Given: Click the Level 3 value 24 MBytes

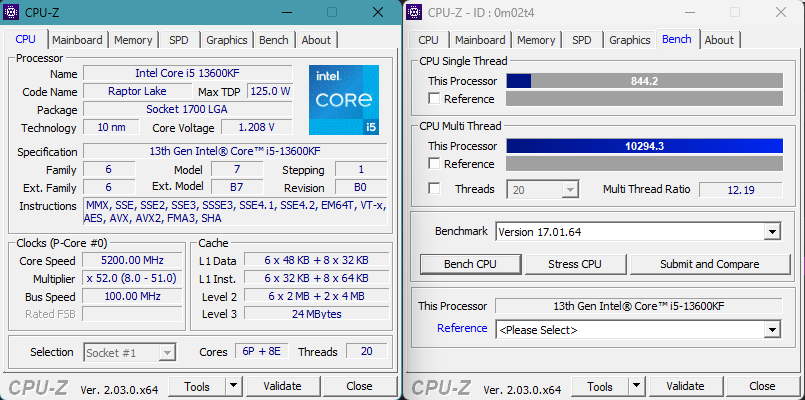Looking at the screenshot, I should pyautogui.click(x=316, y=314).
